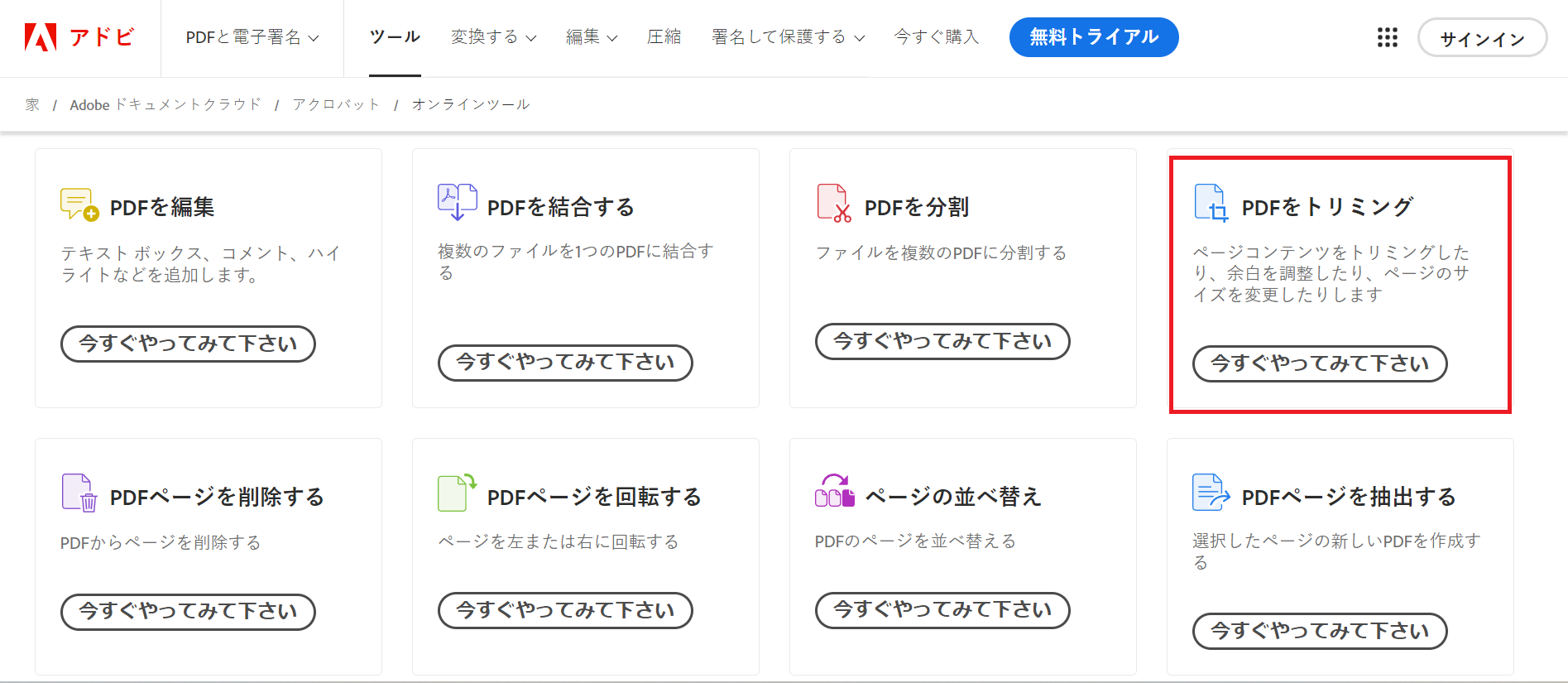This screenshot has height=683, width=1568.
Task: Open the apps grid icon
Action: pos(1388,37)
